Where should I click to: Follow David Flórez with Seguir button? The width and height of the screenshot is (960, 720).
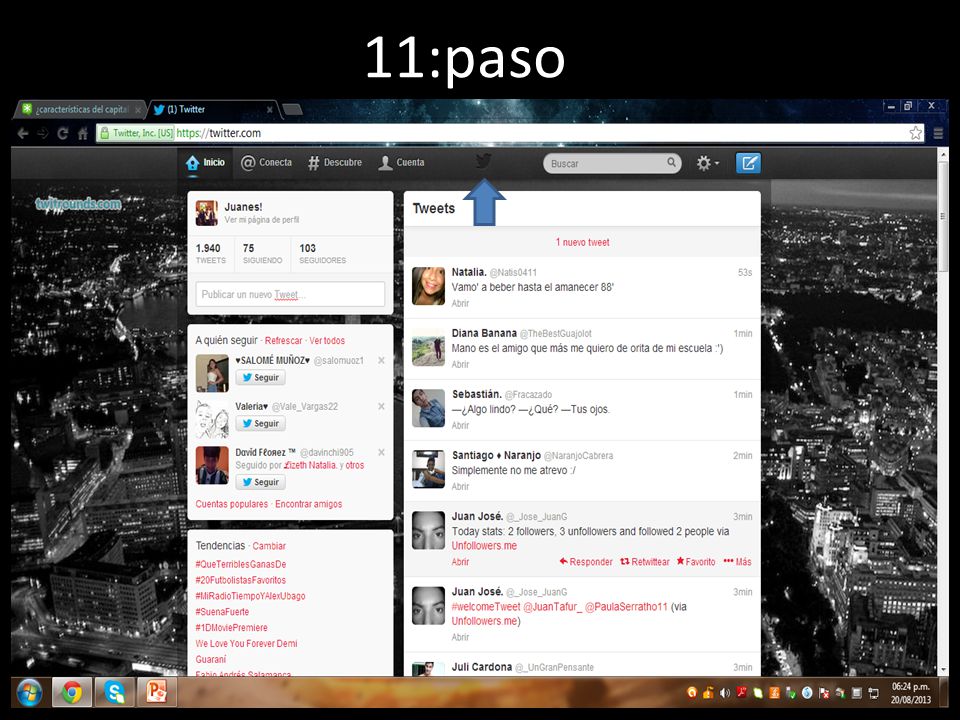tap(260, 482)
